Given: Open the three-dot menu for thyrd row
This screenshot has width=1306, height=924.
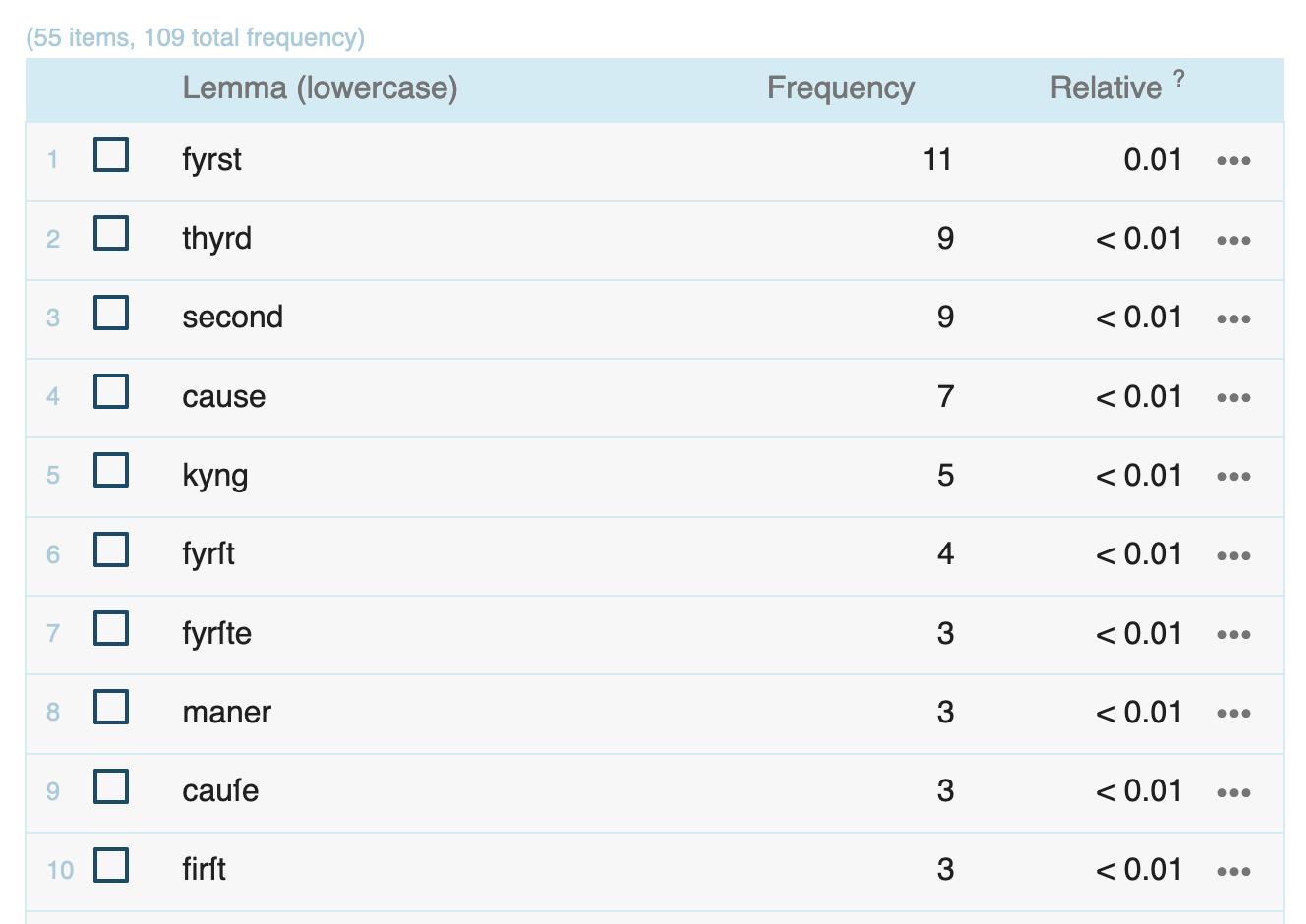Looking at the screenshot, I should tap(1233, 240).
